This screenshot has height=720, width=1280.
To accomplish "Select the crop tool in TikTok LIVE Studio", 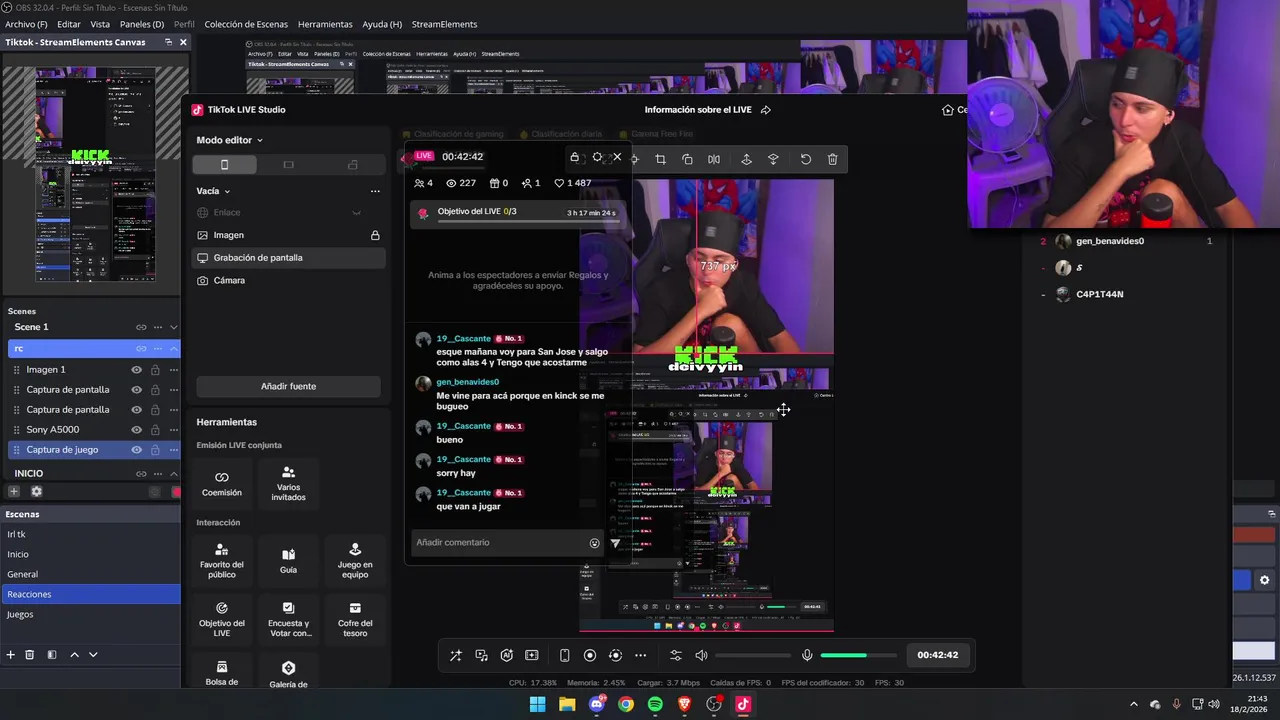I will pos(660,159).
